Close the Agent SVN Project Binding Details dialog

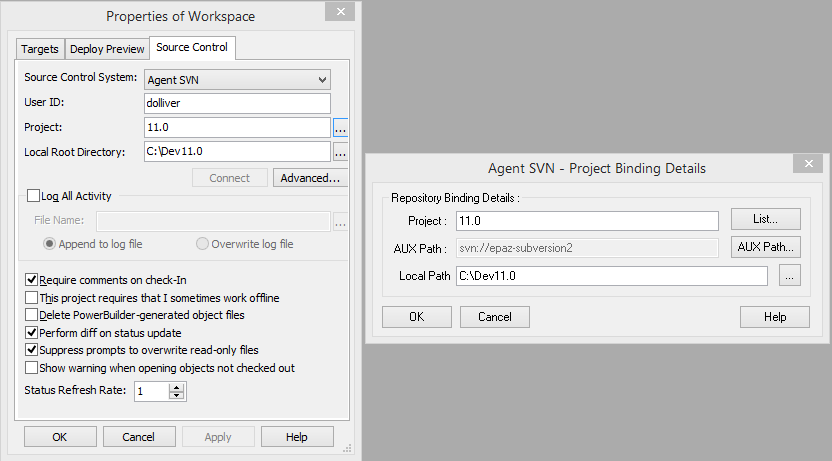(x=809, y=163)
